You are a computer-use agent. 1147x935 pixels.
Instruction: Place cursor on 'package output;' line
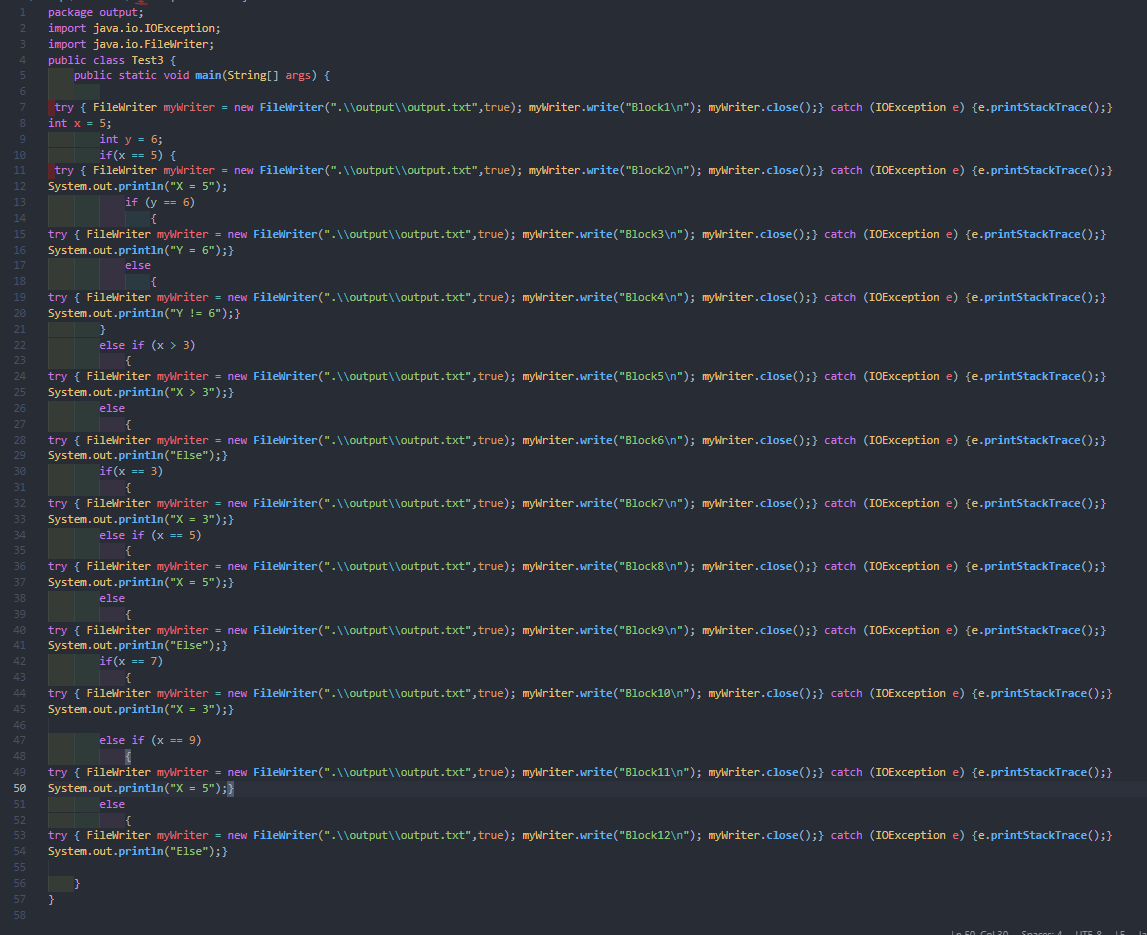96,12
